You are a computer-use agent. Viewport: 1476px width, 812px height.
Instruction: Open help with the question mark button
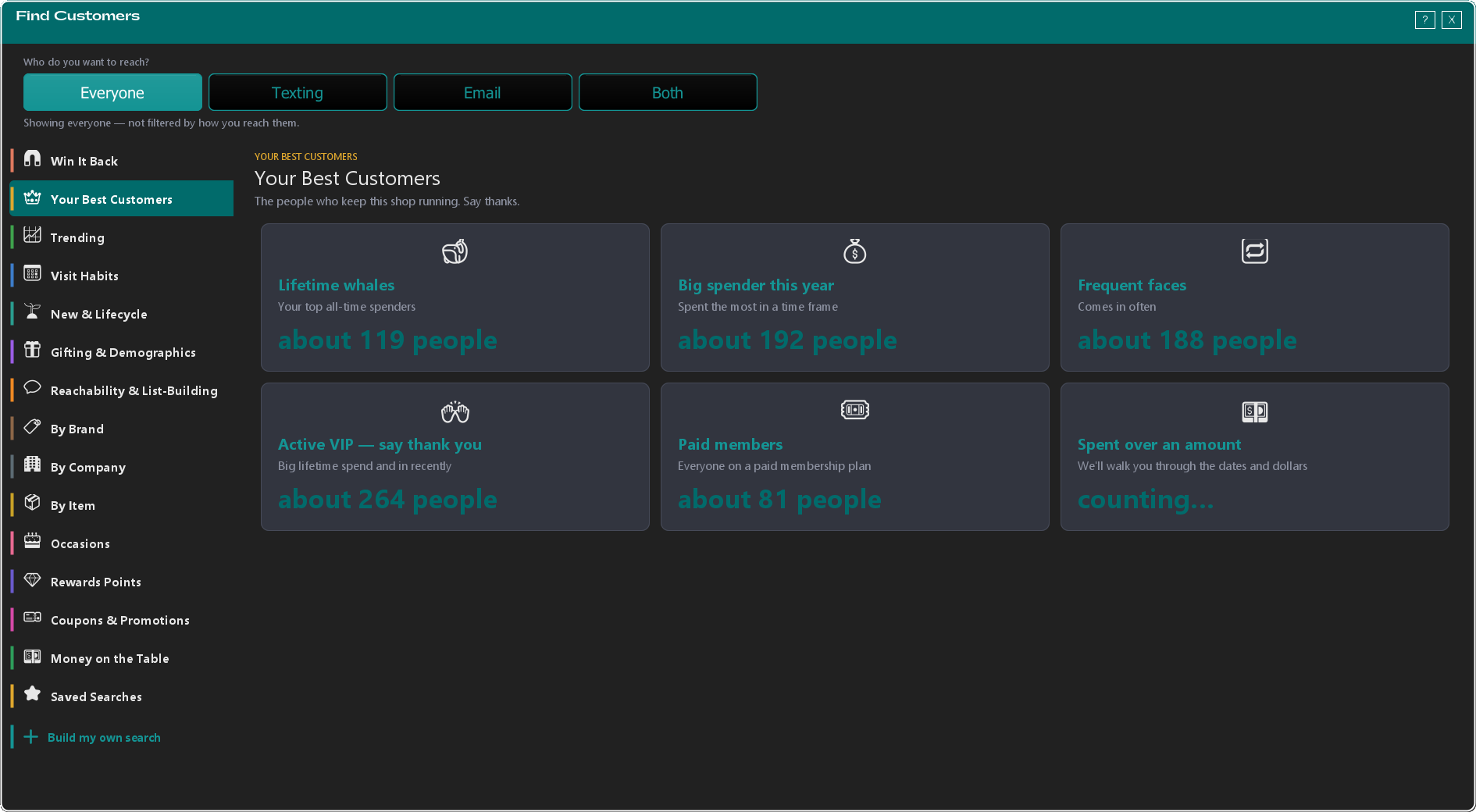(1425, 20)
